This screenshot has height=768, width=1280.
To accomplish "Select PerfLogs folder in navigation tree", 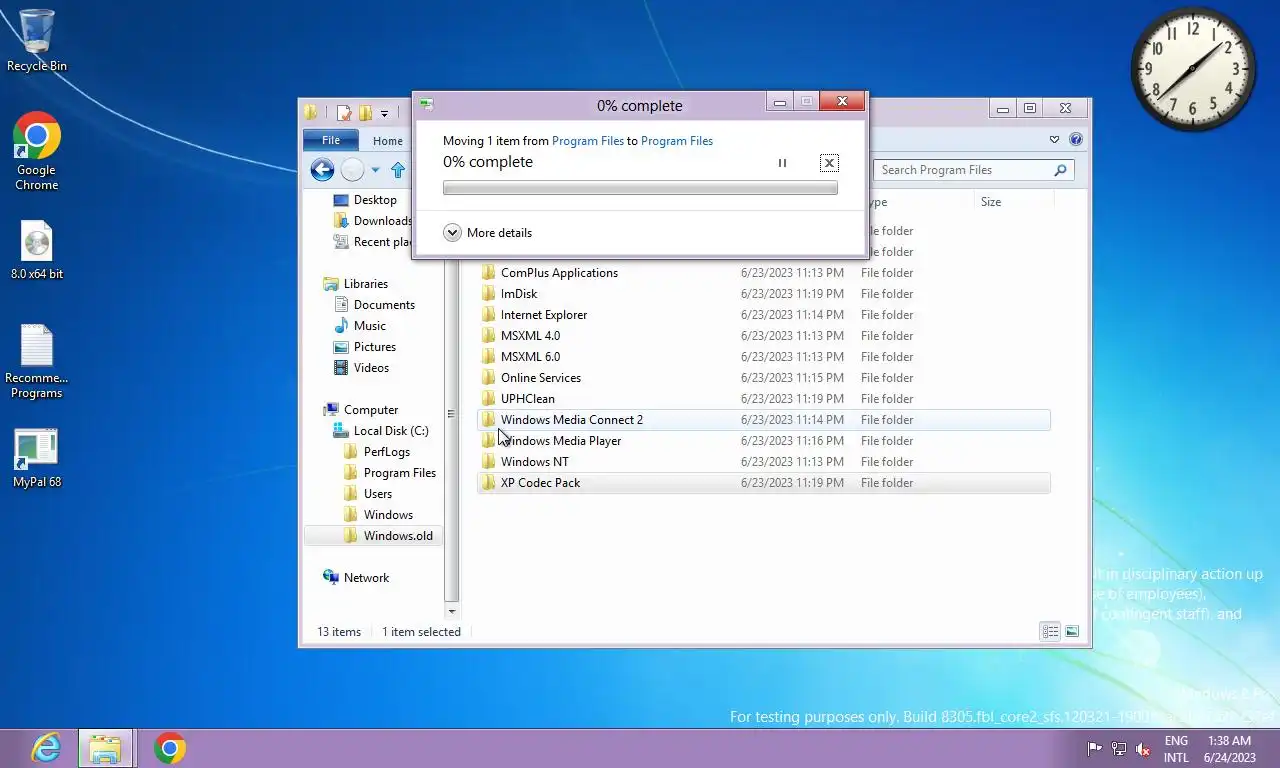I will [377, 452].
